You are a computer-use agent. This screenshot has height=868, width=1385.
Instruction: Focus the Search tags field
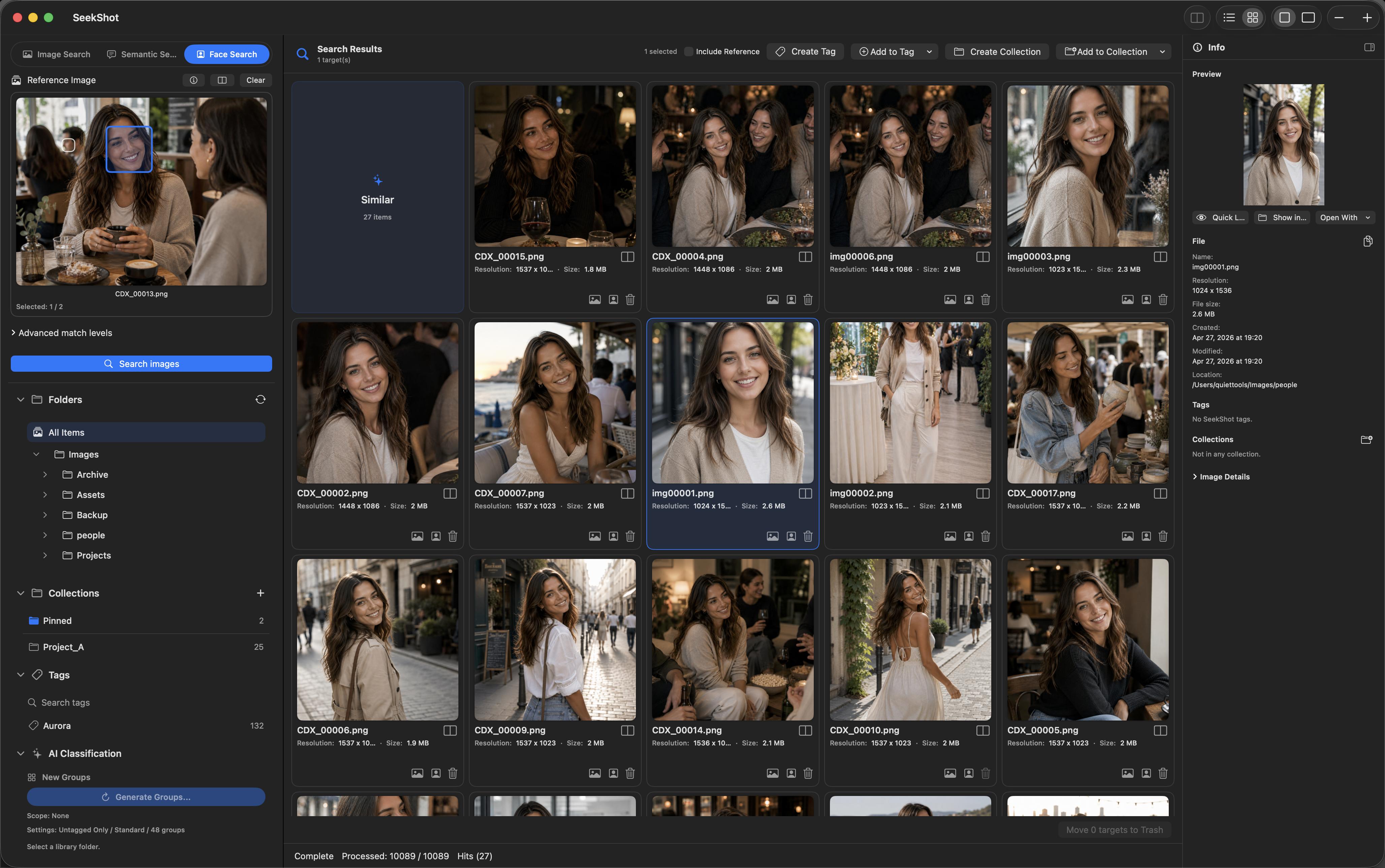[x=146, y=703]
